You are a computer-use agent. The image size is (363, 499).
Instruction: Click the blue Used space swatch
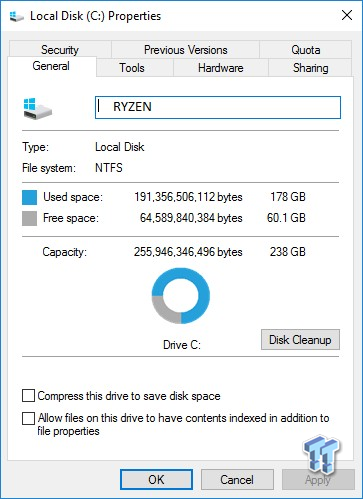point(29,197)
